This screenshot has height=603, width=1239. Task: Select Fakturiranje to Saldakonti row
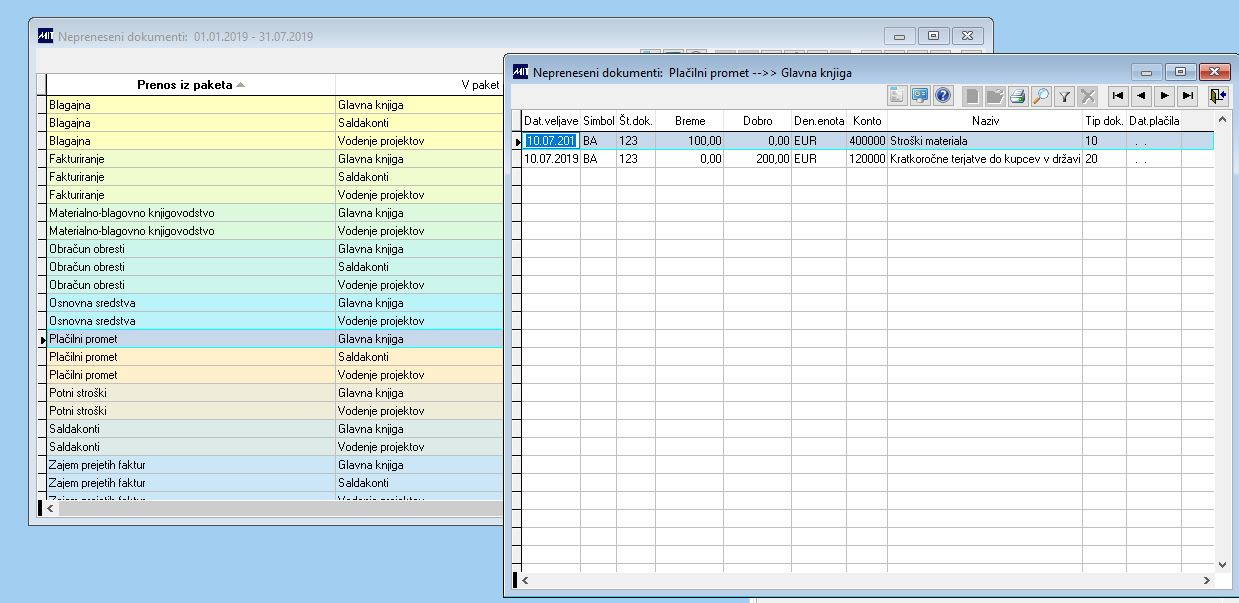click(190, 177)
